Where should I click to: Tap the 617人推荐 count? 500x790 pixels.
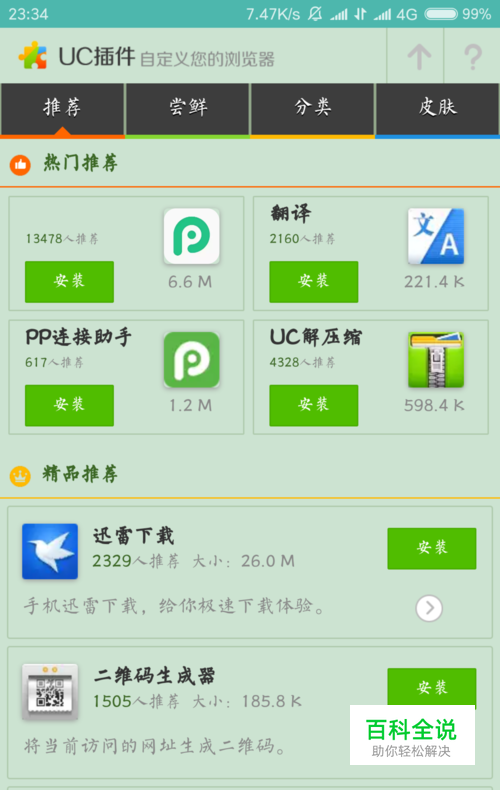[x=54, y=362]
